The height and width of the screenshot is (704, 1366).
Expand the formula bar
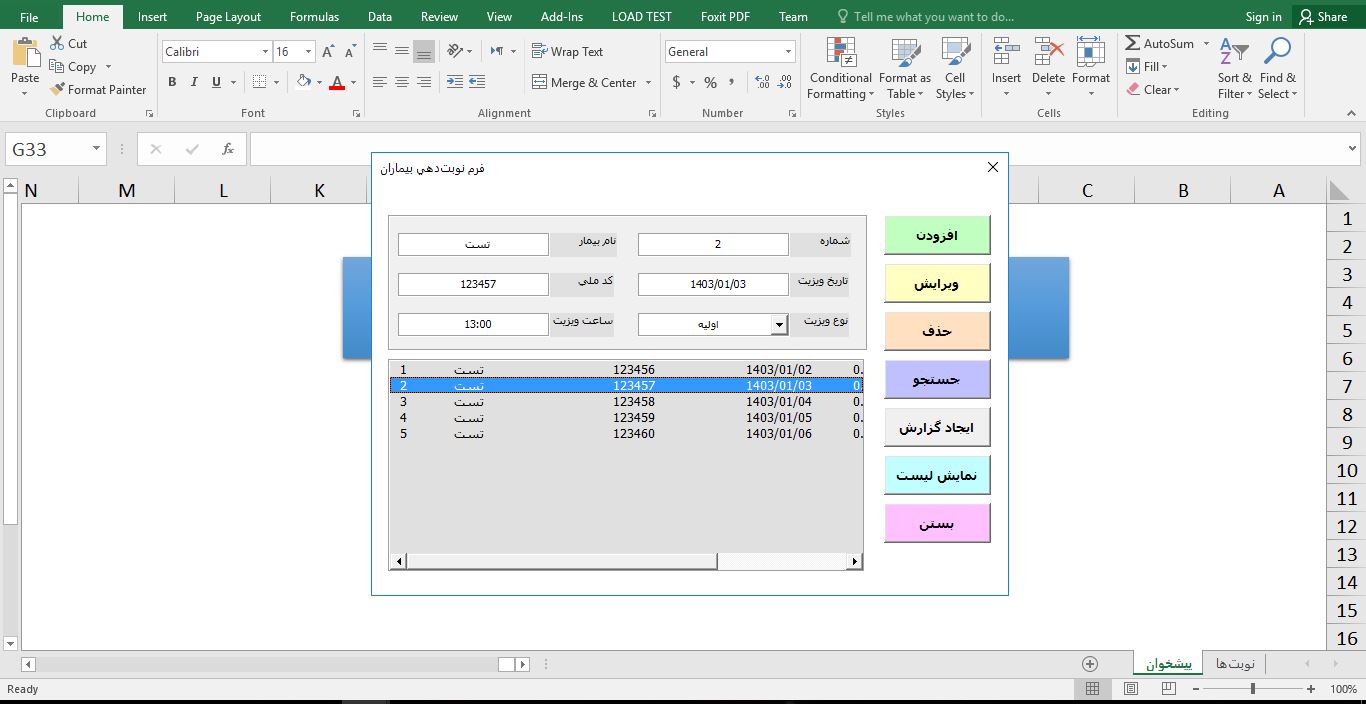[1353, 149]
